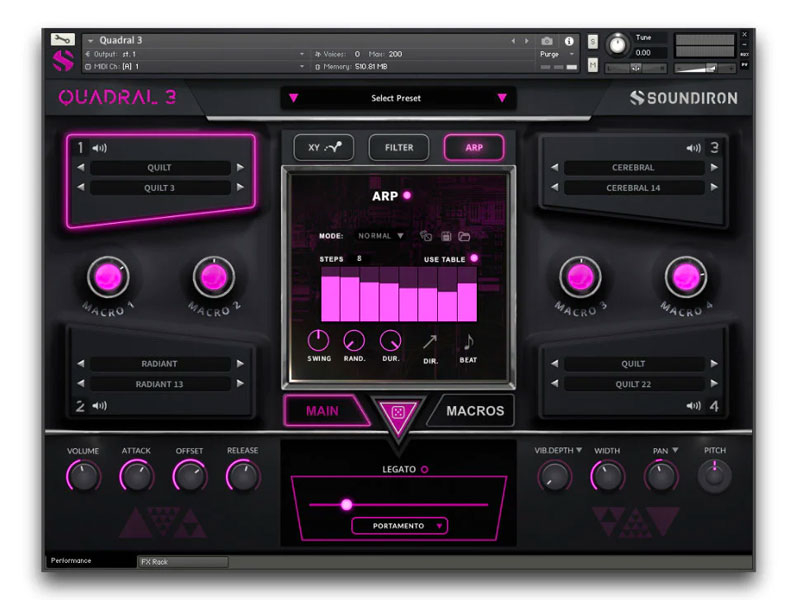The height and width of the screenshot is (600, 800).
Task: Click the Tune 0.00 value field
Action: tap(649, 53)
